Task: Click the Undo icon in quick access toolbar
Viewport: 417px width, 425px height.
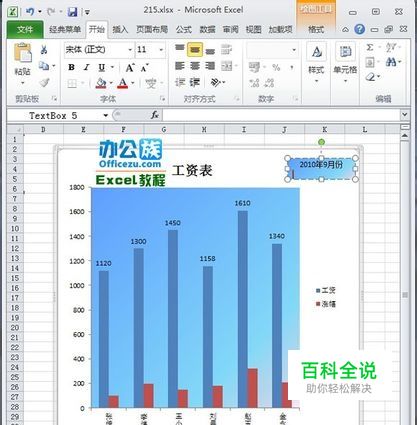Action: click(x=30, y=12)
